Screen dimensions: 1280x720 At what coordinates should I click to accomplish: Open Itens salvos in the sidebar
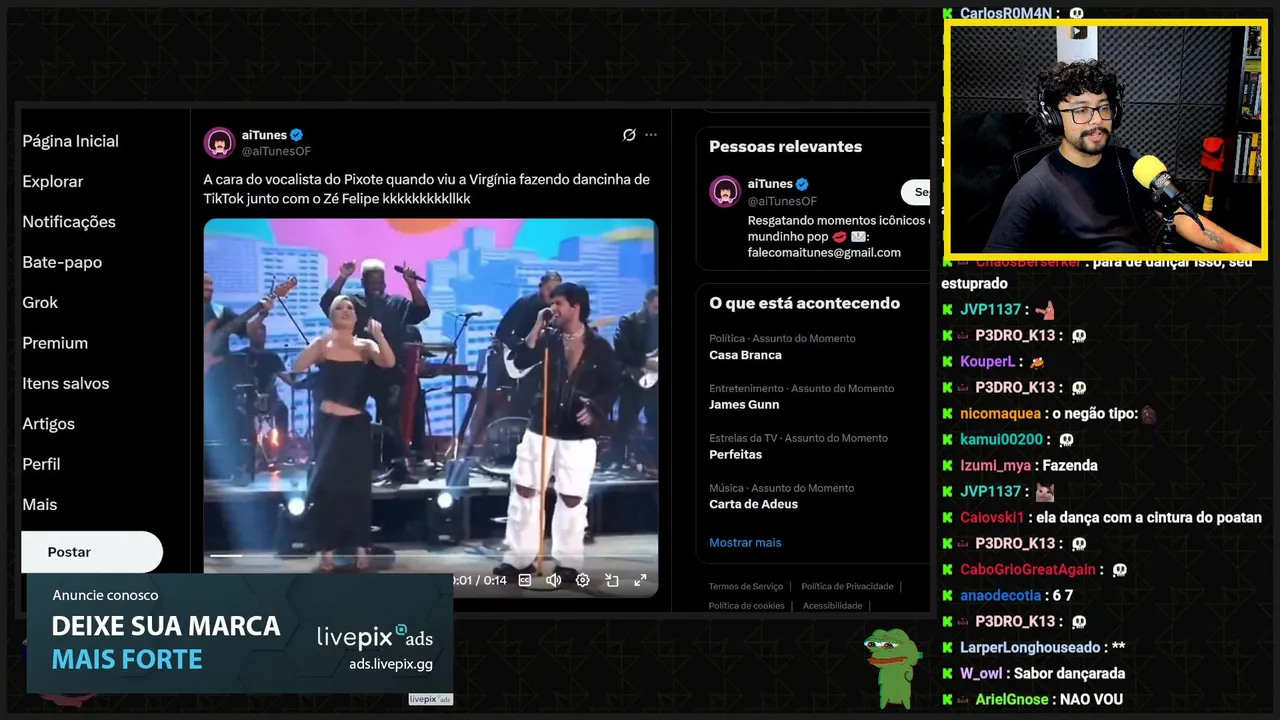(x=66, y=383)
